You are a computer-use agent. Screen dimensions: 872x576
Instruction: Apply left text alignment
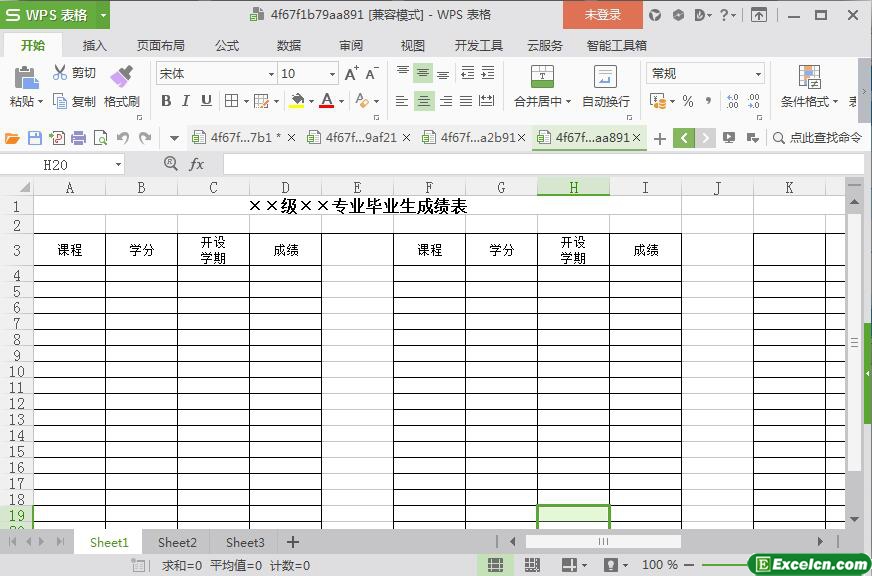(x=402, y=101)
